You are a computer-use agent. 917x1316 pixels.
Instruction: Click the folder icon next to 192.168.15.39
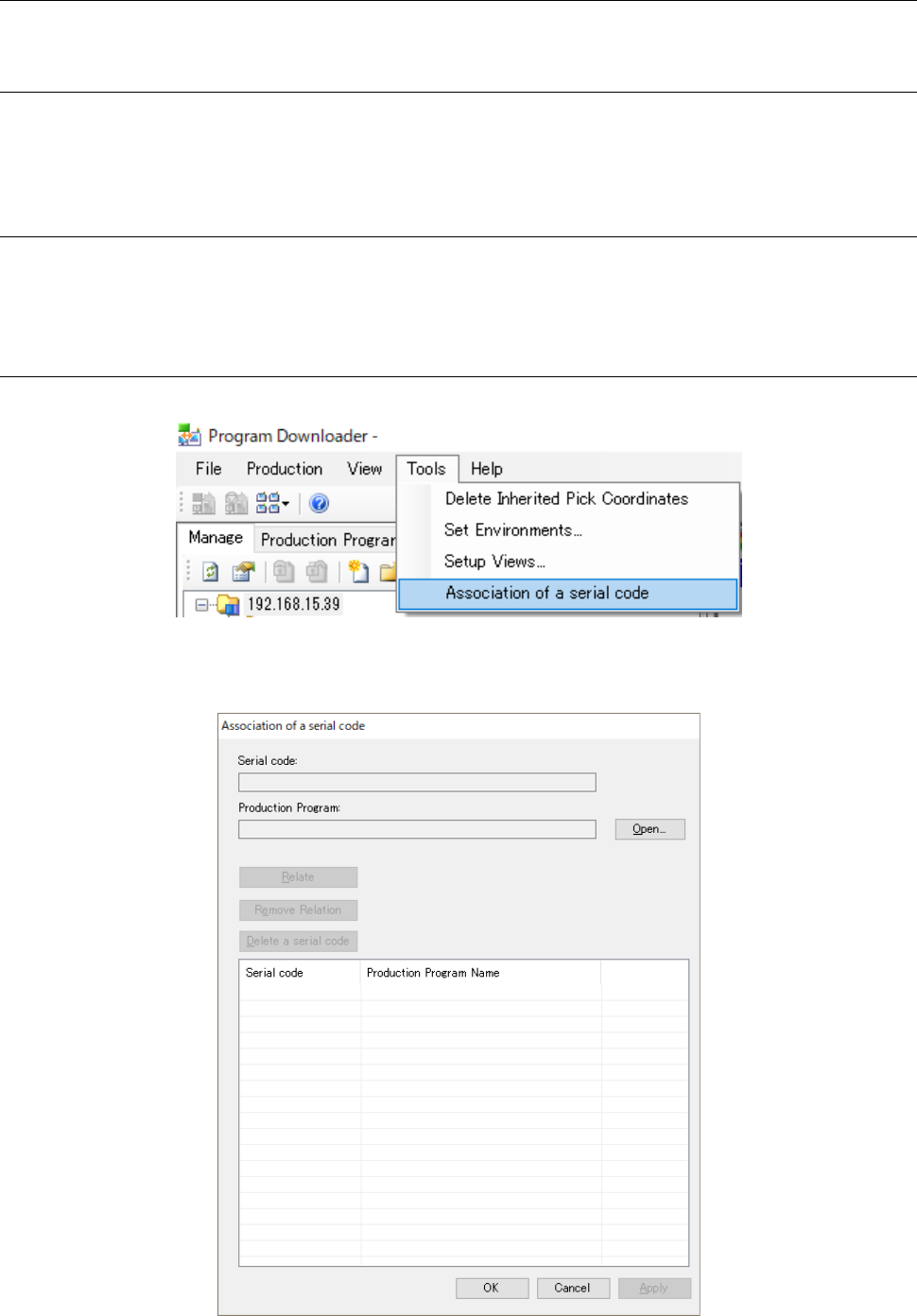pyautogui.click(x=228, y=604)
